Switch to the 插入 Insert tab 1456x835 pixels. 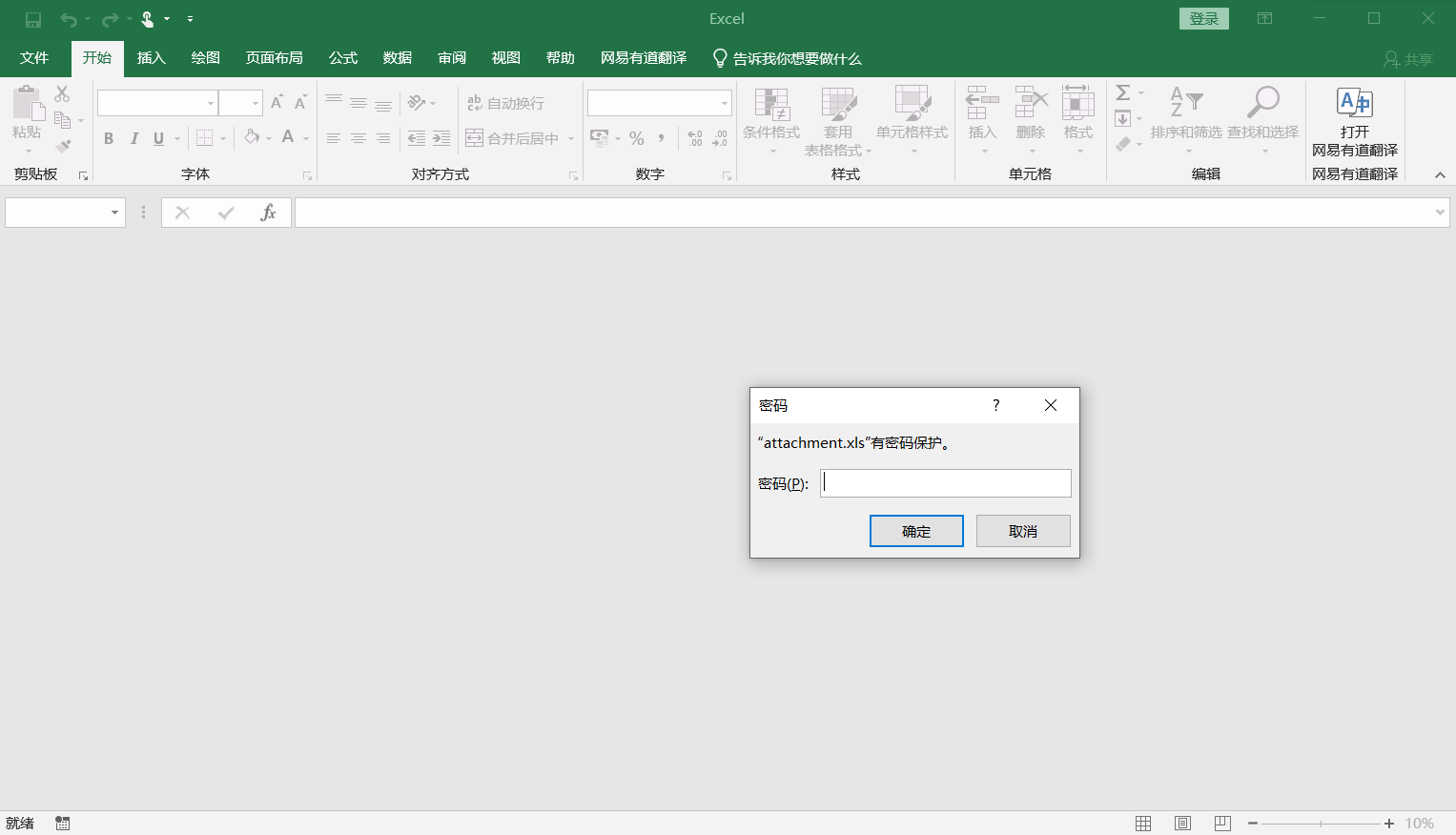coord(152,58)
